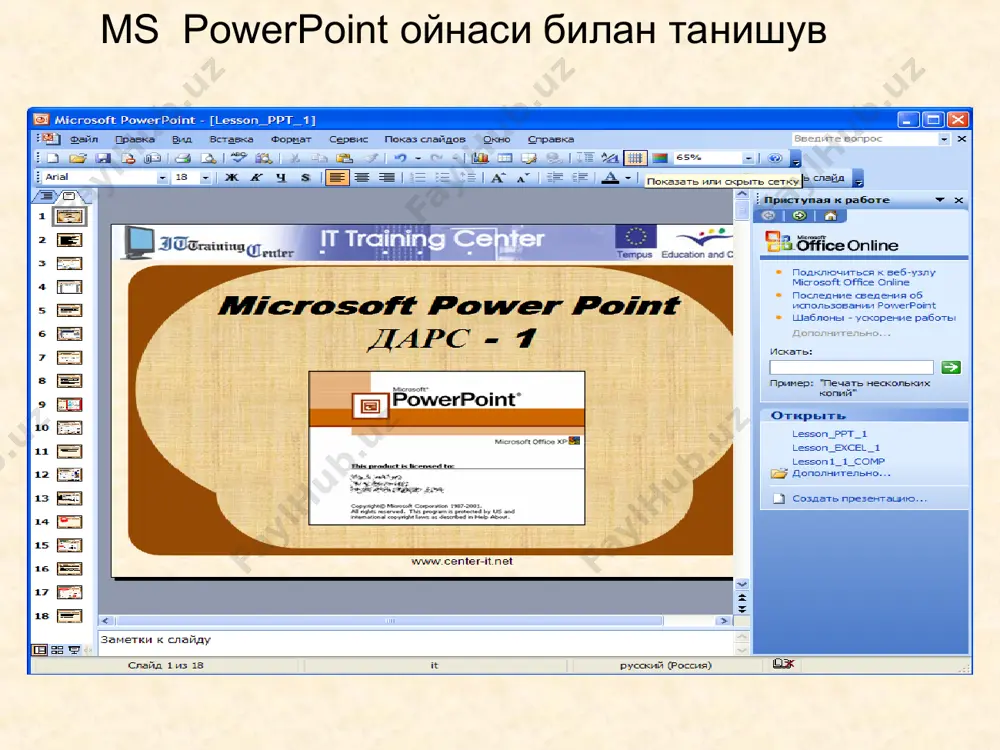Run the ABC spelling check icon

click(239, 158)
